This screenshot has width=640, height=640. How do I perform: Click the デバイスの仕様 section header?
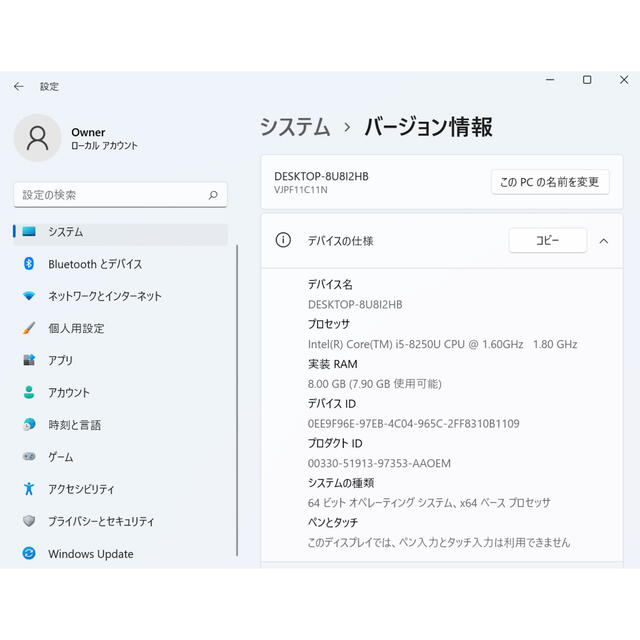point(442,241)
